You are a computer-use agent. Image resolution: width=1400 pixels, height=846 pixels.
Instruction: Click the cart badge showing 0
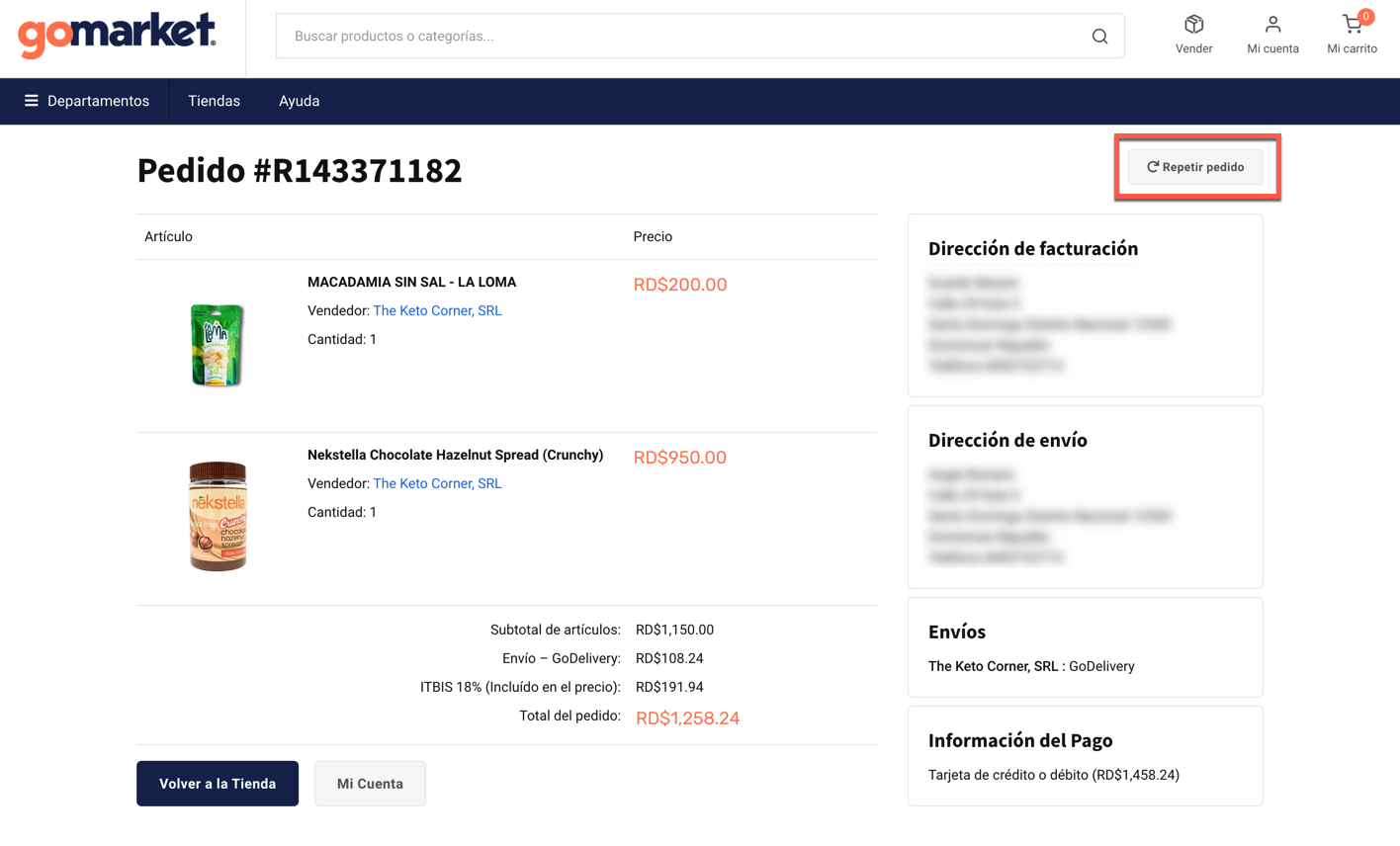coord(1365,17)
